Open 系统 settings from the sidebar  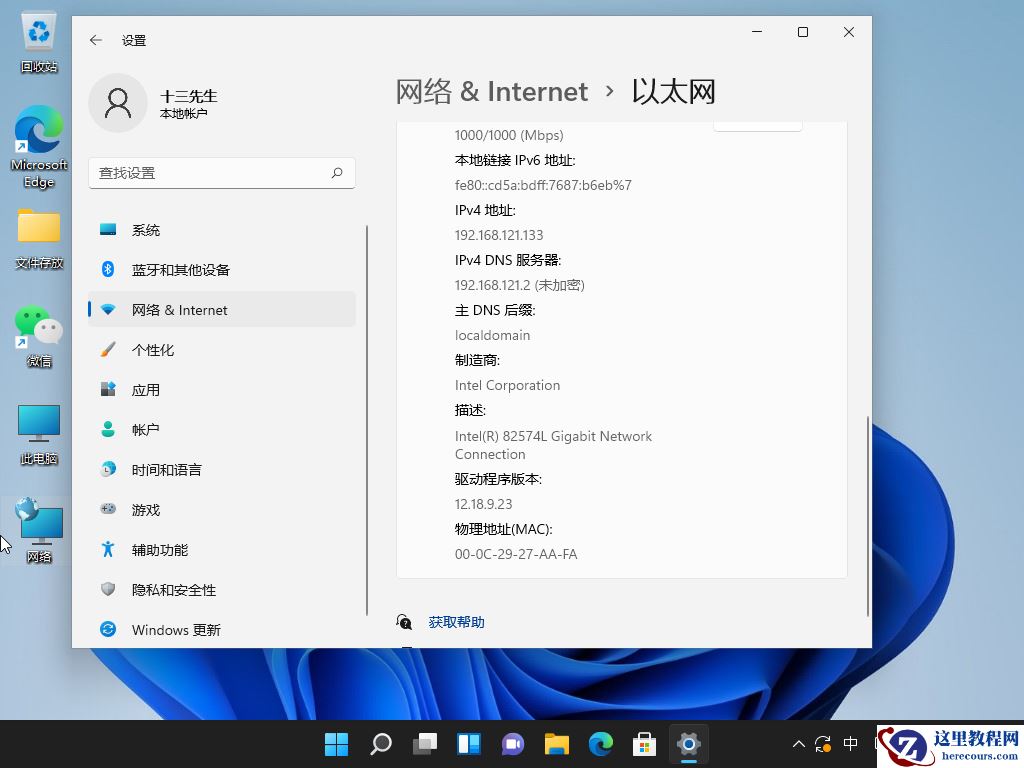pos(146,229)
